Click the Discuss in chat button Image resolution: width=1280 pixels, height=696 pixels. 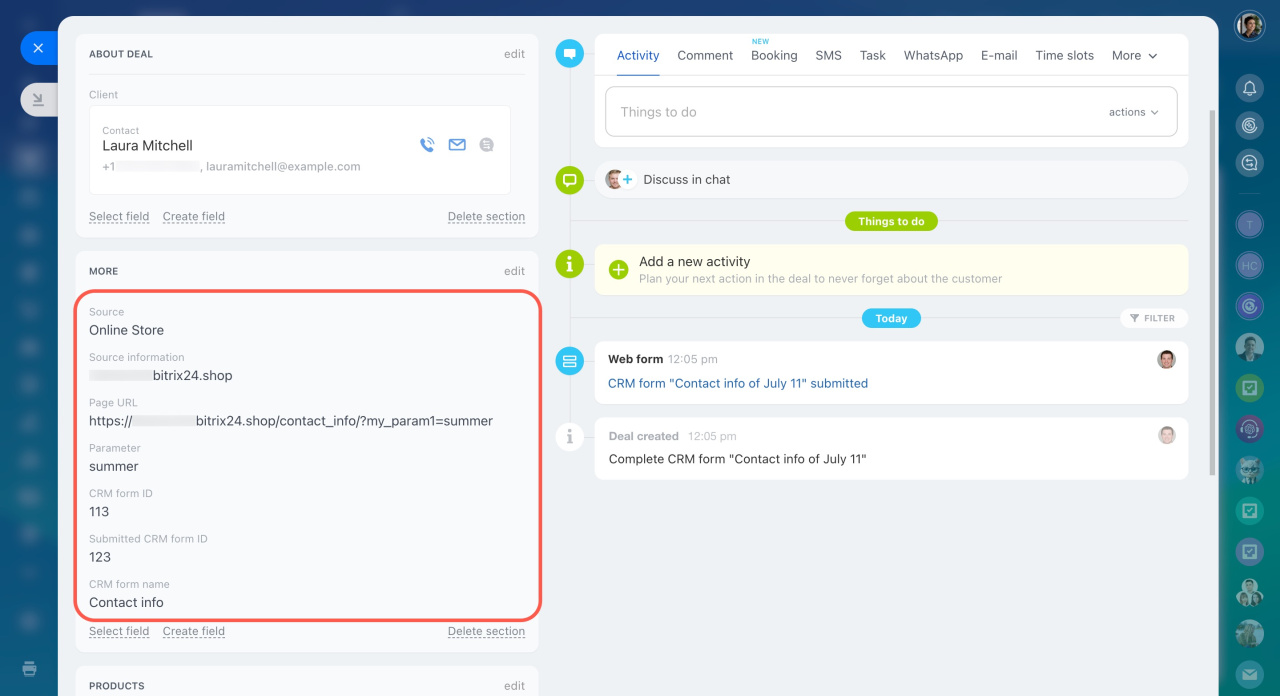[687, 180]
